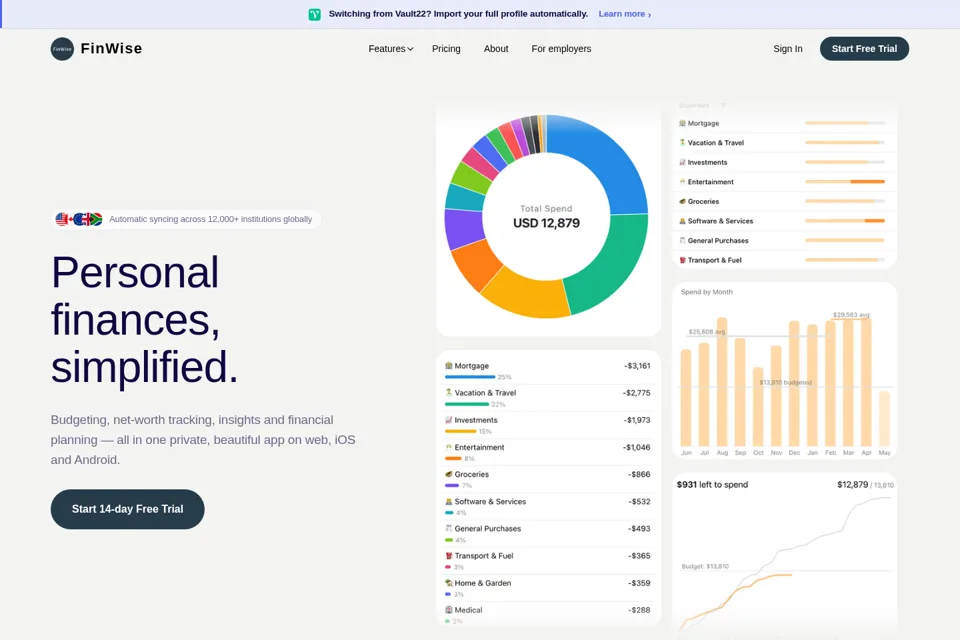The image size is (960, 640).
Task: Click the Aug bar in Spend by Month
Action: 722,382
